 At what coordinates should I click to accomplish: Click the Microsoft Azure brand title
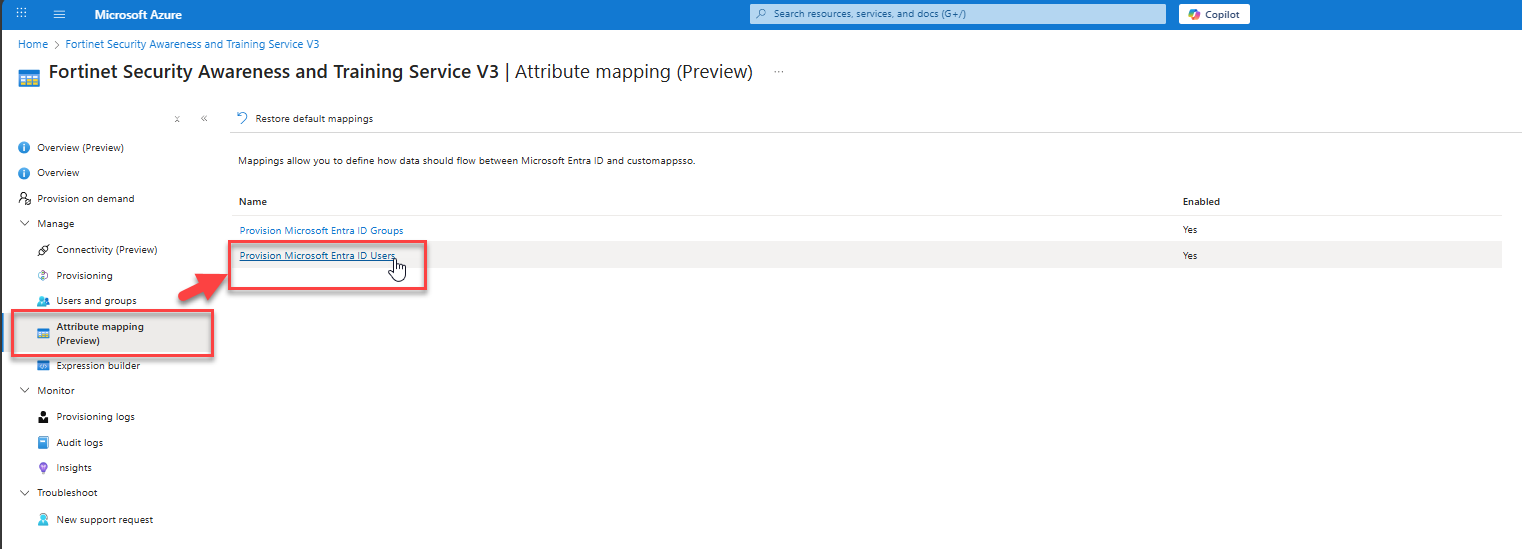(x=138, y=15)
